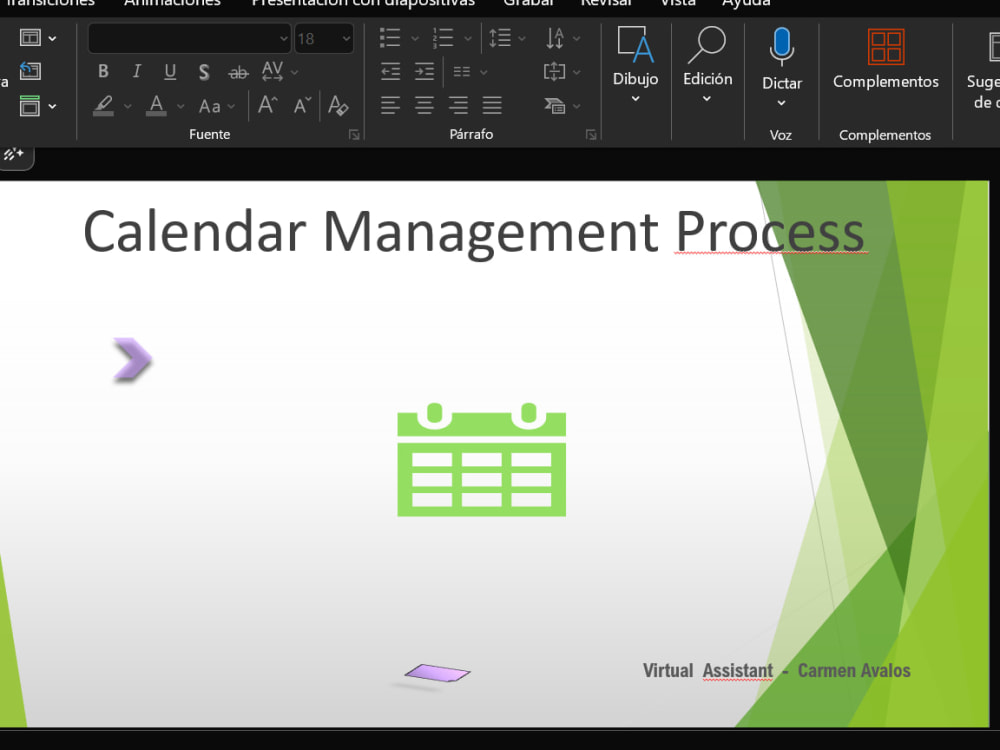Open Párrafo dialog launcher
This screenshot has height=750, width=1000.
pos(591,135)
